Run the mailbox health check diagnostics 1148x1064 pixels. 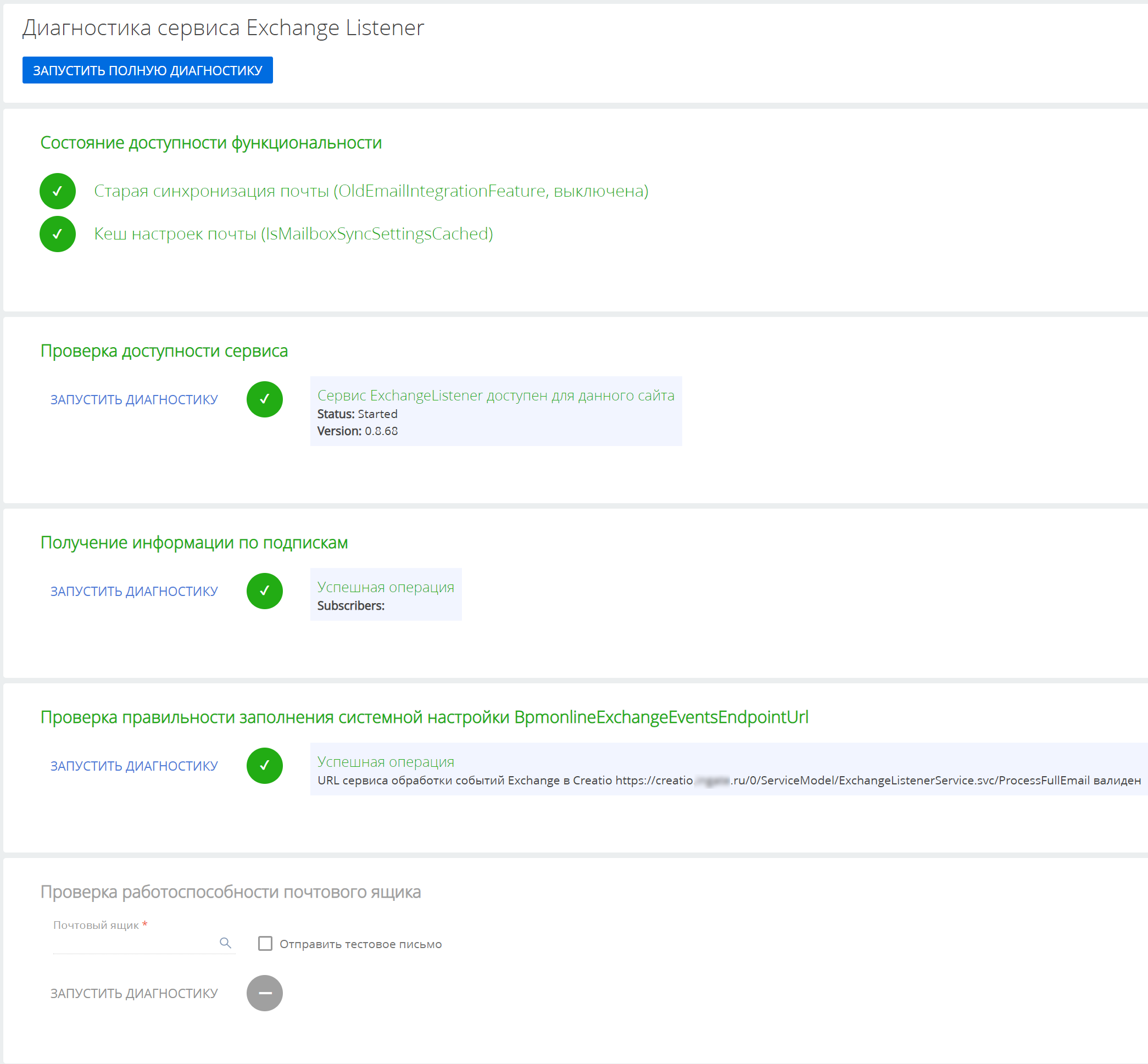(134, 993)
